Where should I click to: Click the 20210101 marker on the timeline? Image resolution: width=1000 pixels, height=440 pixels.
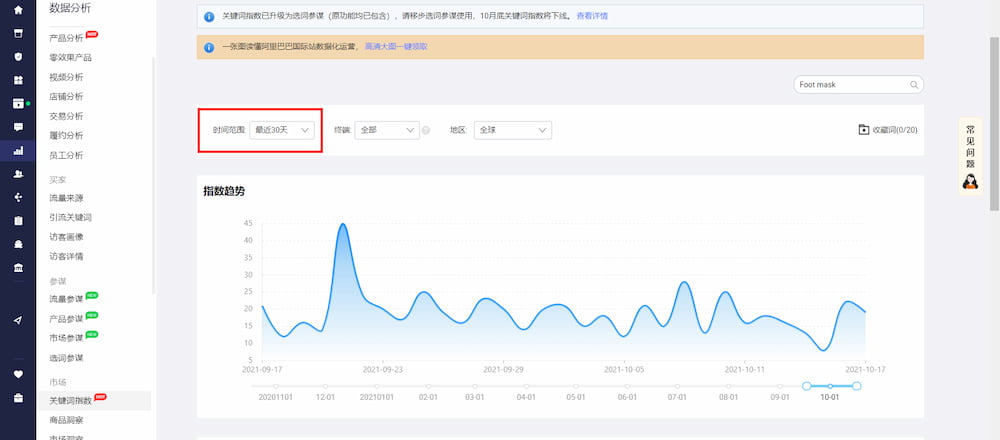point(377,386)
